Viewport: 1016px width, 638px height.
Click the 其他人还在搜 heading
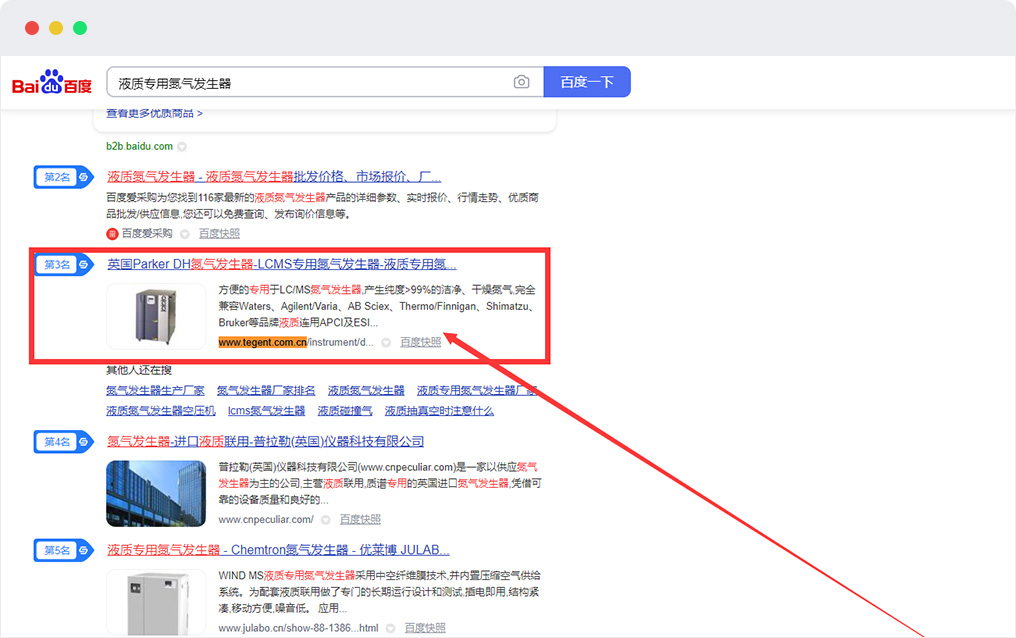point(139,370)
